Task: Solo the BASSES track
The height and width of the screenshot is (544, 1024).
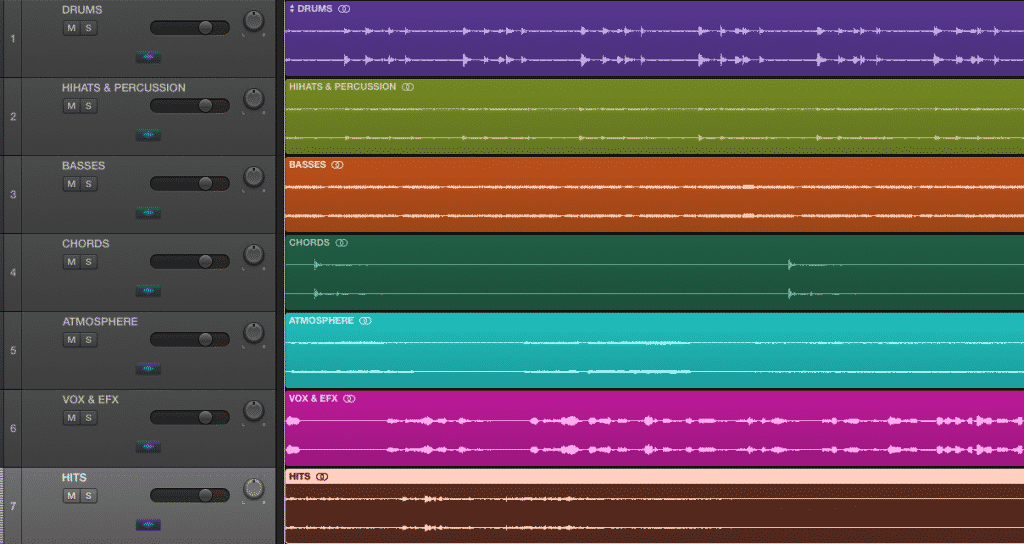Action: point(88,184)
